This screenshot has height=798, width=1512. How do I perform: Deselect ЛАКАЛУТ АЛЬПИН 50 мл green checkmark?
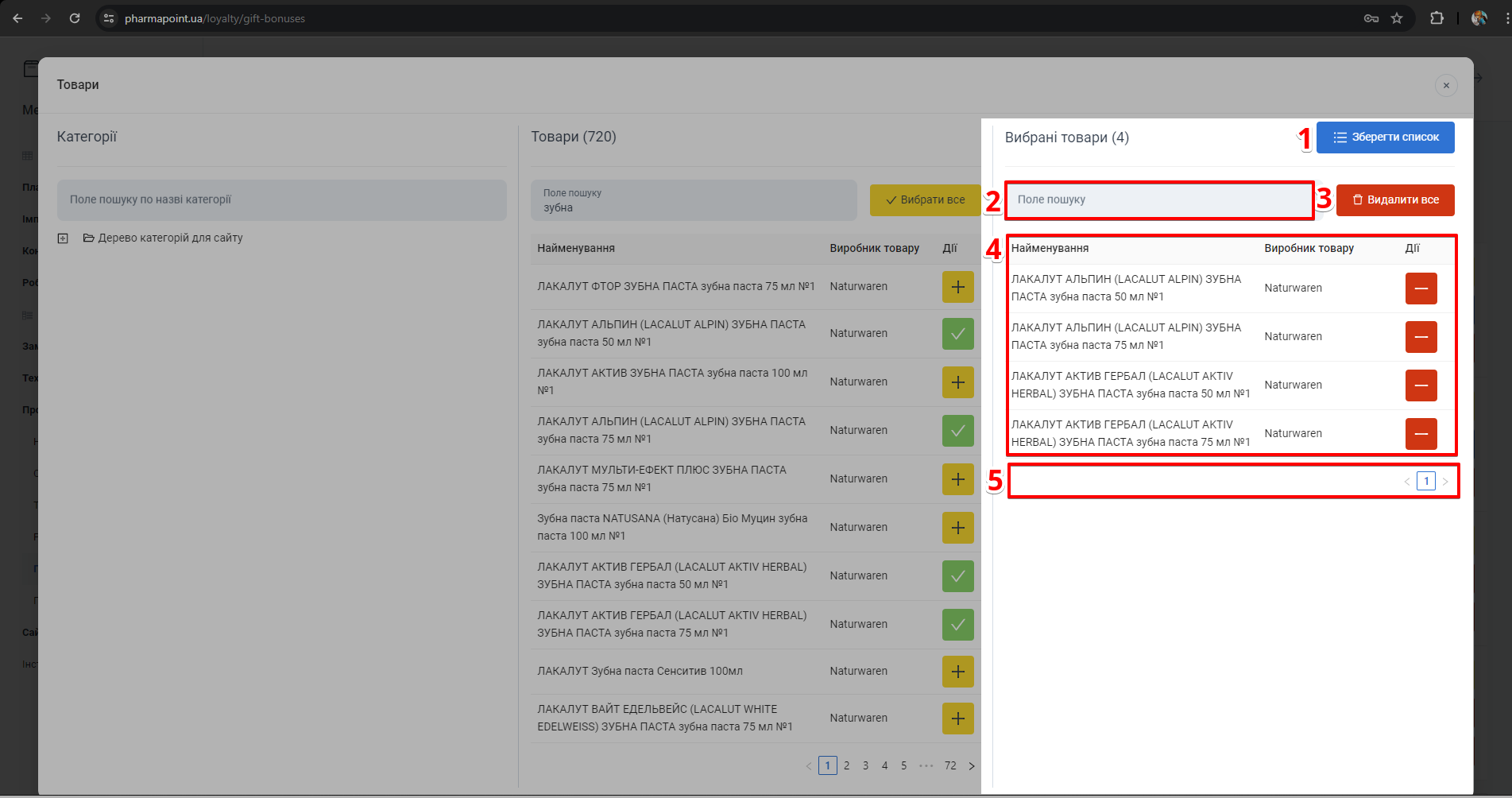coord(957,334)
